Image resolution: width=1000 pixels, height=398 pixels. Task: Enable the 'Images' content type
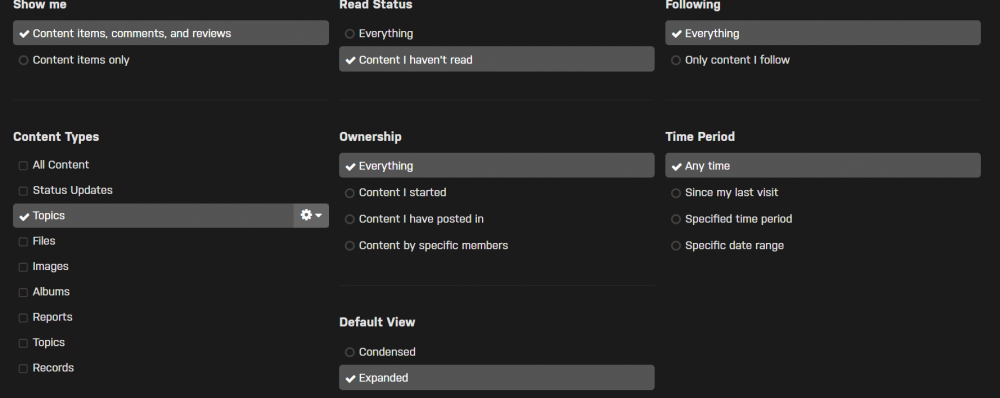23,267
